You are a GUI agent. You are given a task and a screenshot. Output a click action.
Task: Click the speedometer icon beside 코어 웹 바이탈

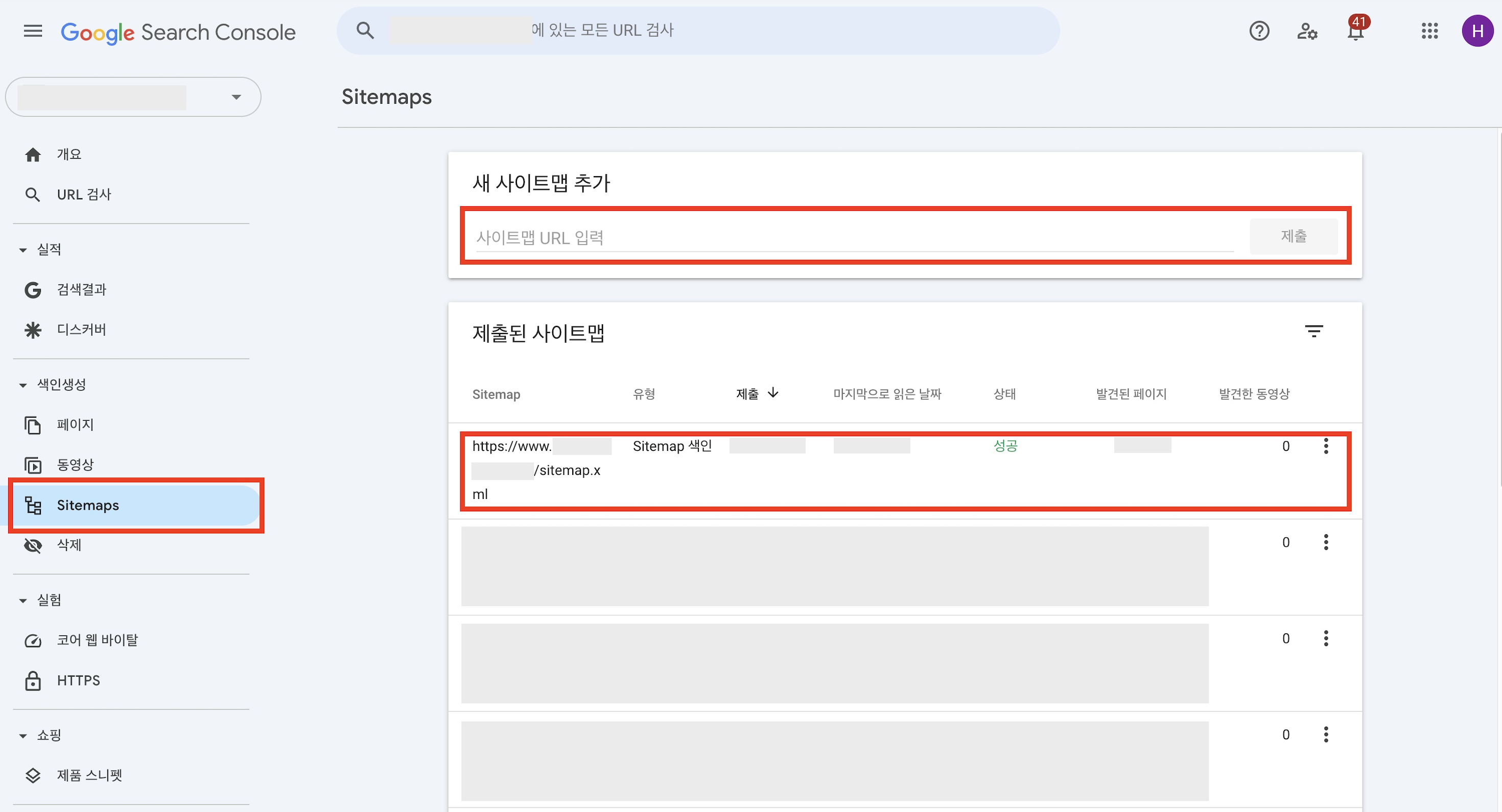[x=33, y=640]
